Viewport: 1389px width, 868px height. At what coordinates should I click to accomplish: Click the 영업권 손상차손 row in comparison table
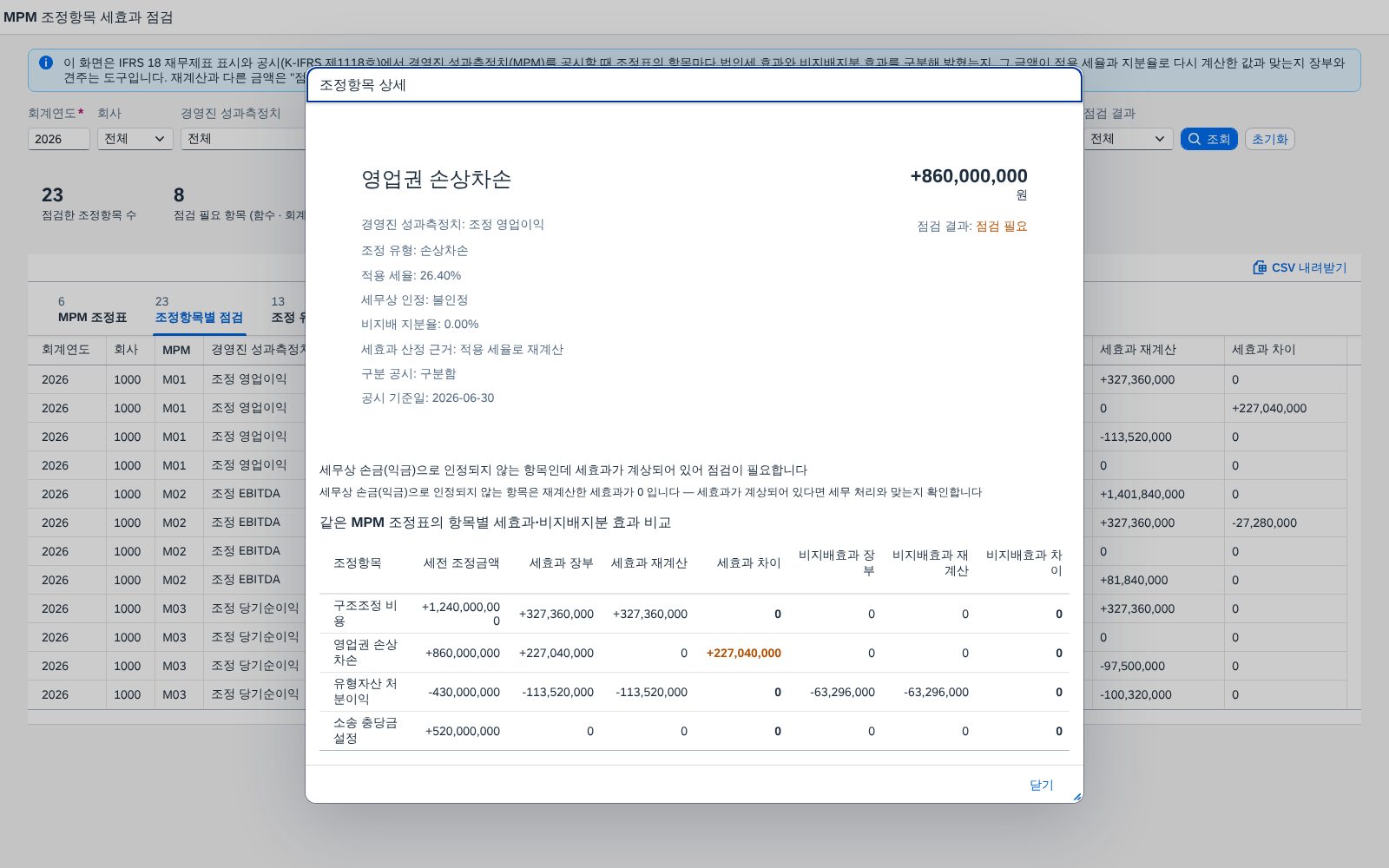pyautogui.click(x=694, y=653)
